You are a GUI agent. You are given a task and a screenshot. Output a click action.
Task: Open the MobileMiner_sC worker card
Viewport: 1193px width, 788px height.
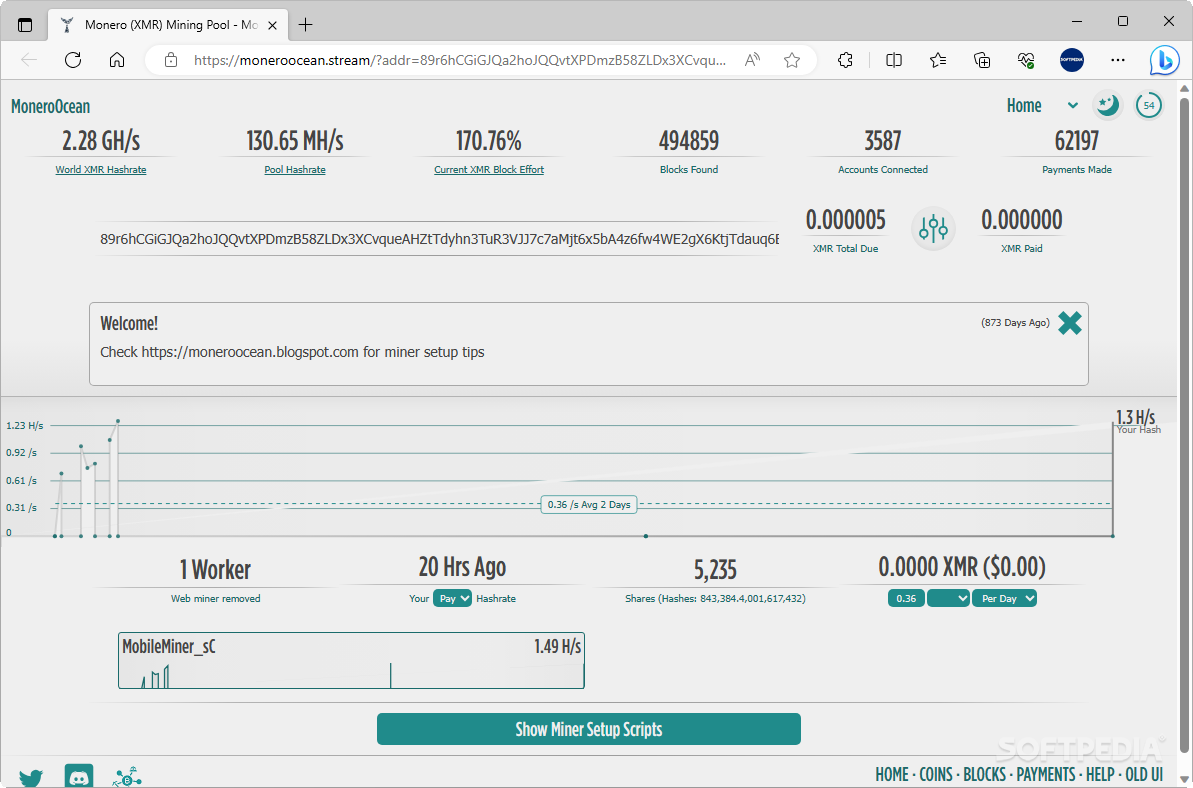pyautogui.click(x=351, y=660)
